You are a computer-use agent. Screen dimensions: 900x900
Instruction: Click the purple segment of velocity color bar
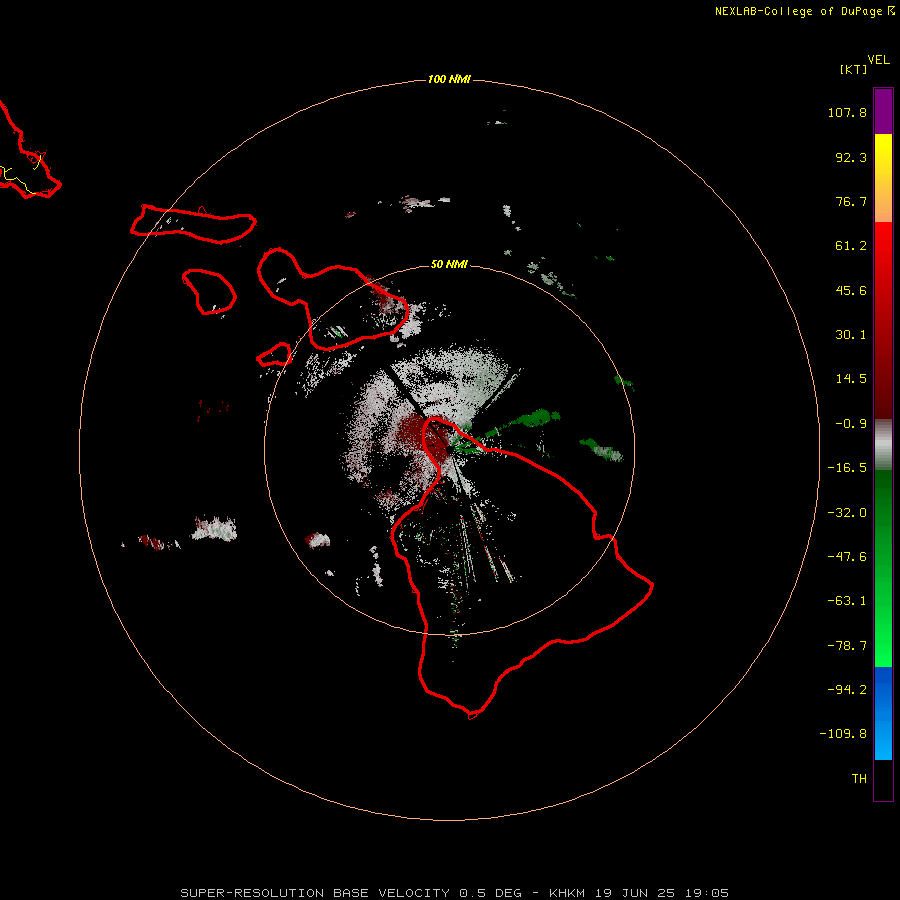[x=883, y=112]
